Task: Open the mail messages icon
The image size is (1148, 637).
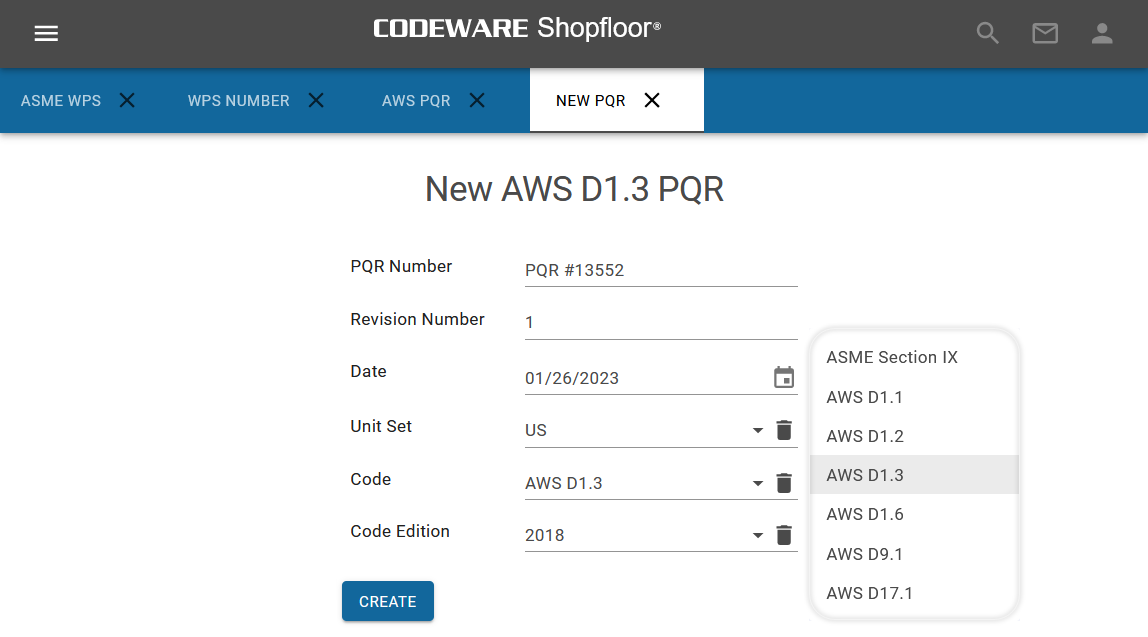Action: 1045,33
